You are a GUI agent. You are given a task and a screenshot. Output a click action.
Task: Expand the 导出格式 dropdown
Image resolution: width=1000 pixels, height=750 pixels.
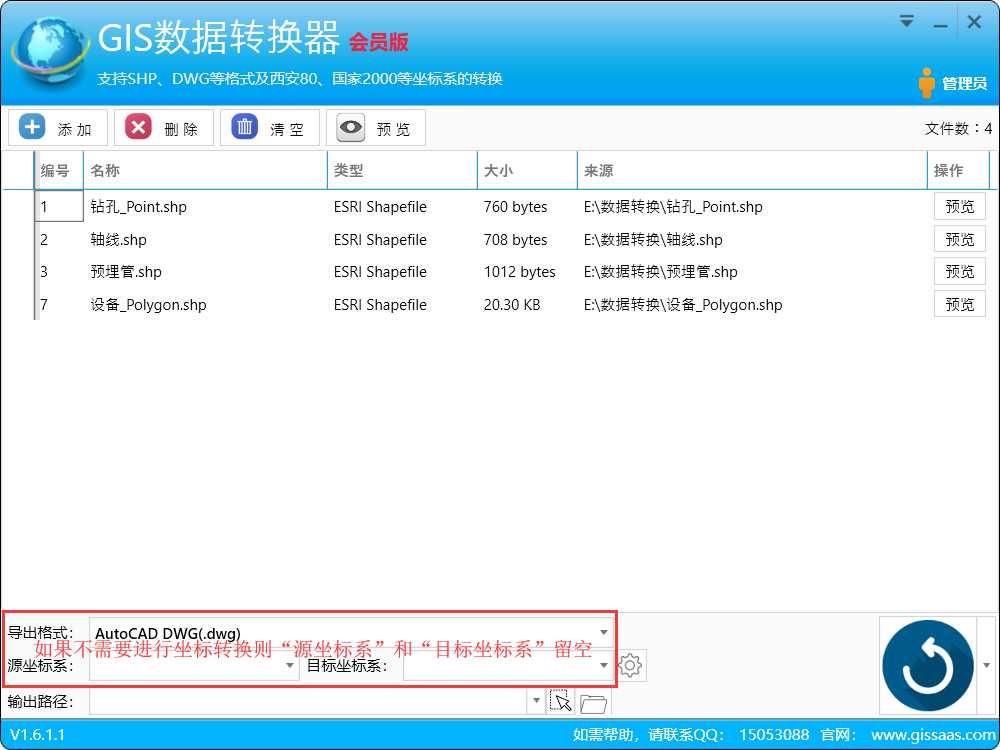click(x=603, y=633)
